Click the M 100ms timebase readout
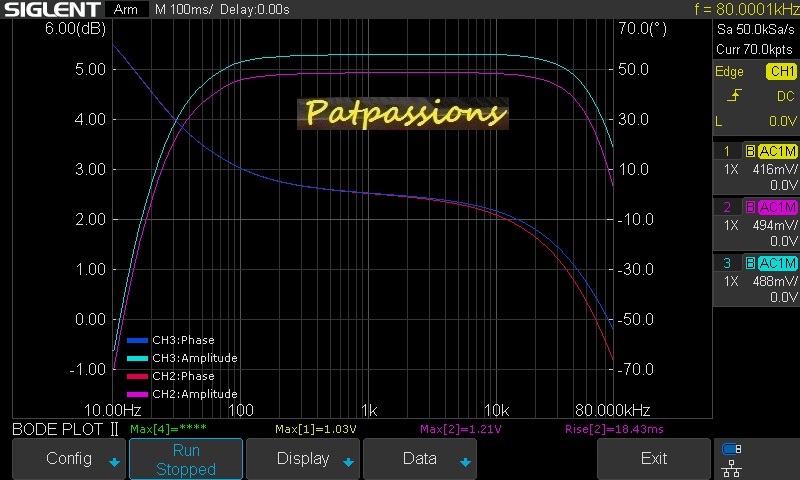This screenshot has height=480, width=800. pyautogui.click(x=183, y=10)
